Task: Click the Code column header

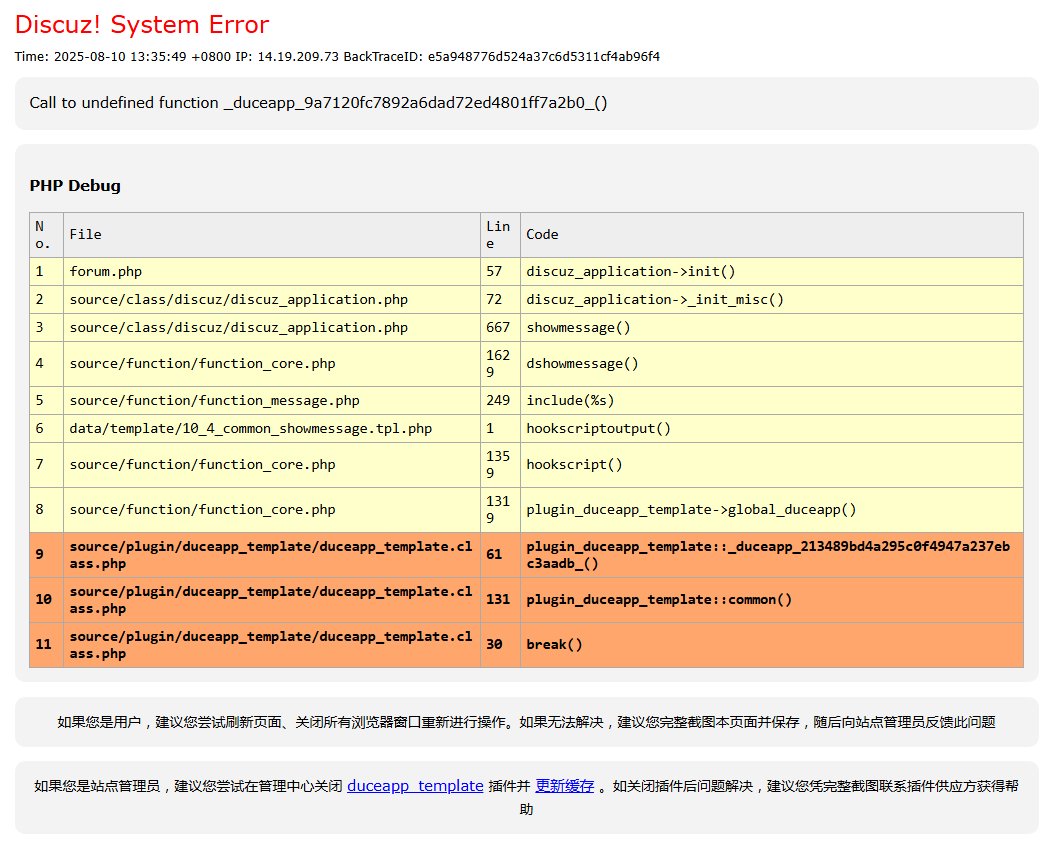Action: tap(772, 235)
